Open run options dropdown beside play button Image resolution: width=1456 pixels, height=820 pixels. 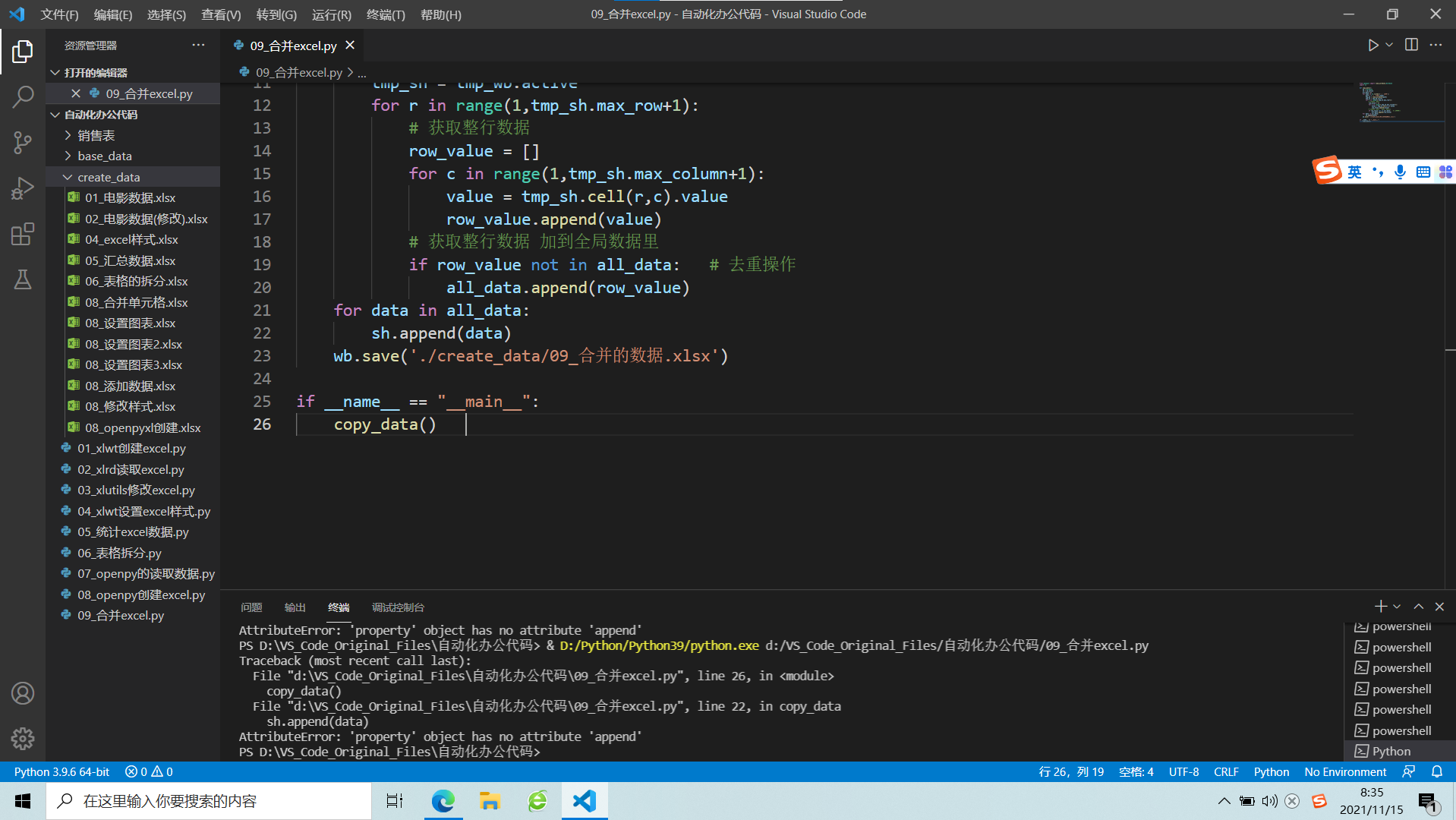click(x=1389, y=46)
